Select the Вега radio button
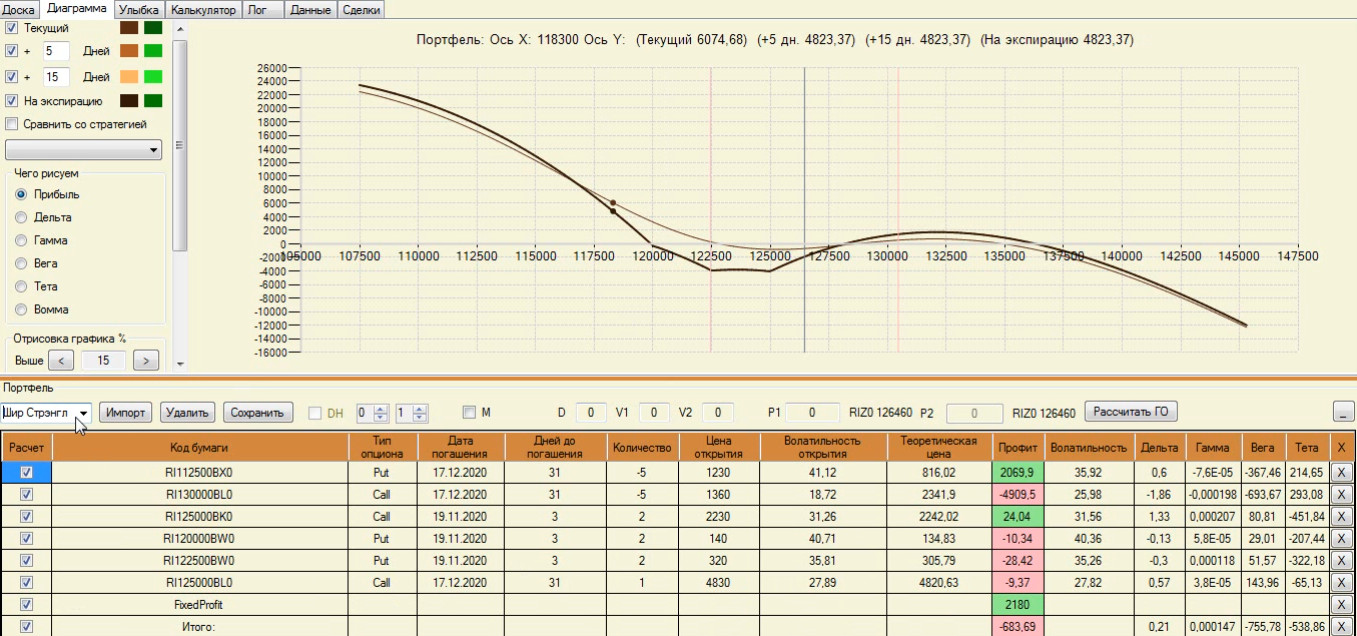The height and width of the screenshot is (636, 1357). click(x=21, y=263)
